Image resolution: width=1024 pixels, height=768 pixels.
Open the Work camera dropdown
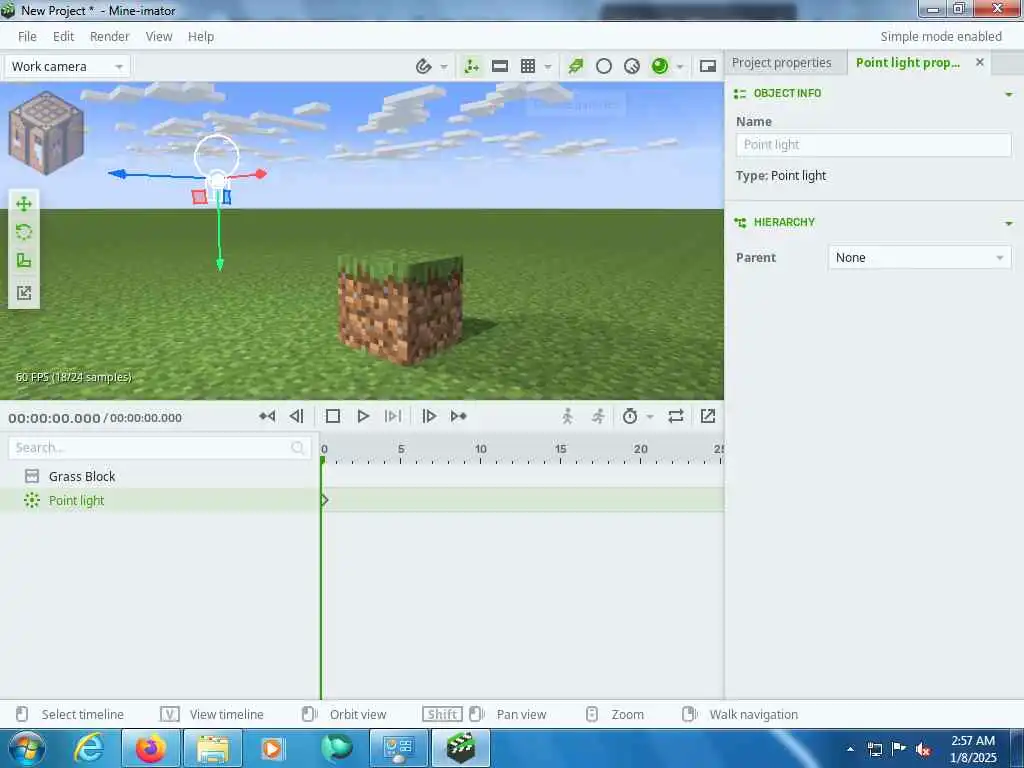tap(67, 66)
